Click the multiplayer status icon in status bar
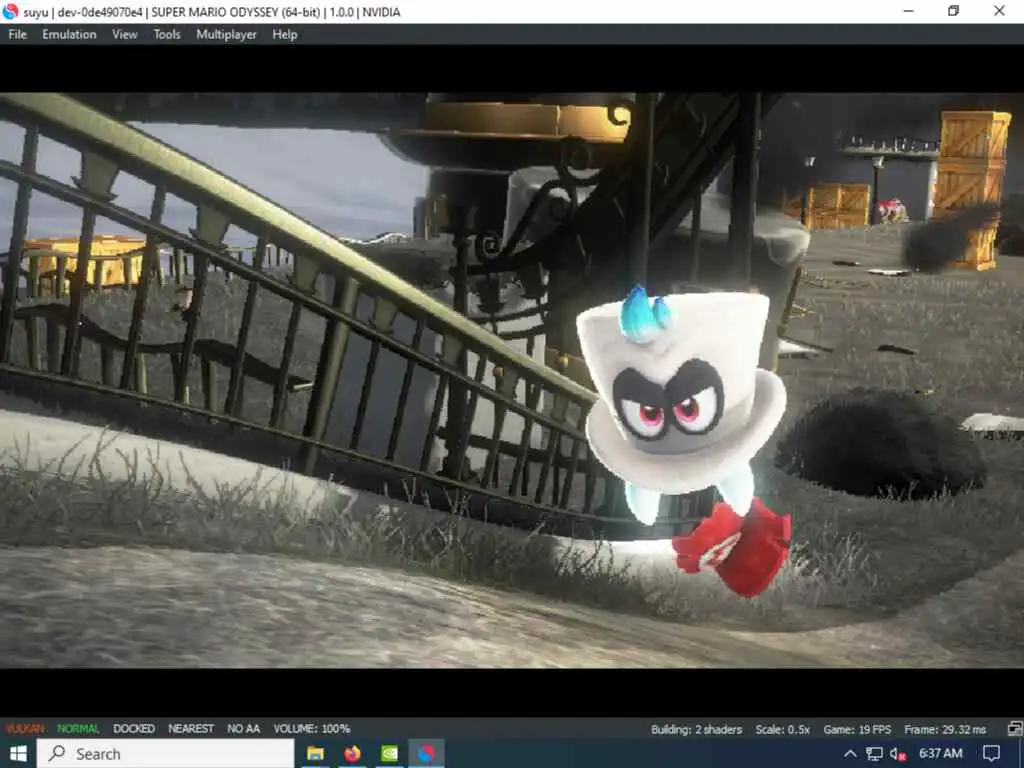1024x768 pixels. 1015,728
